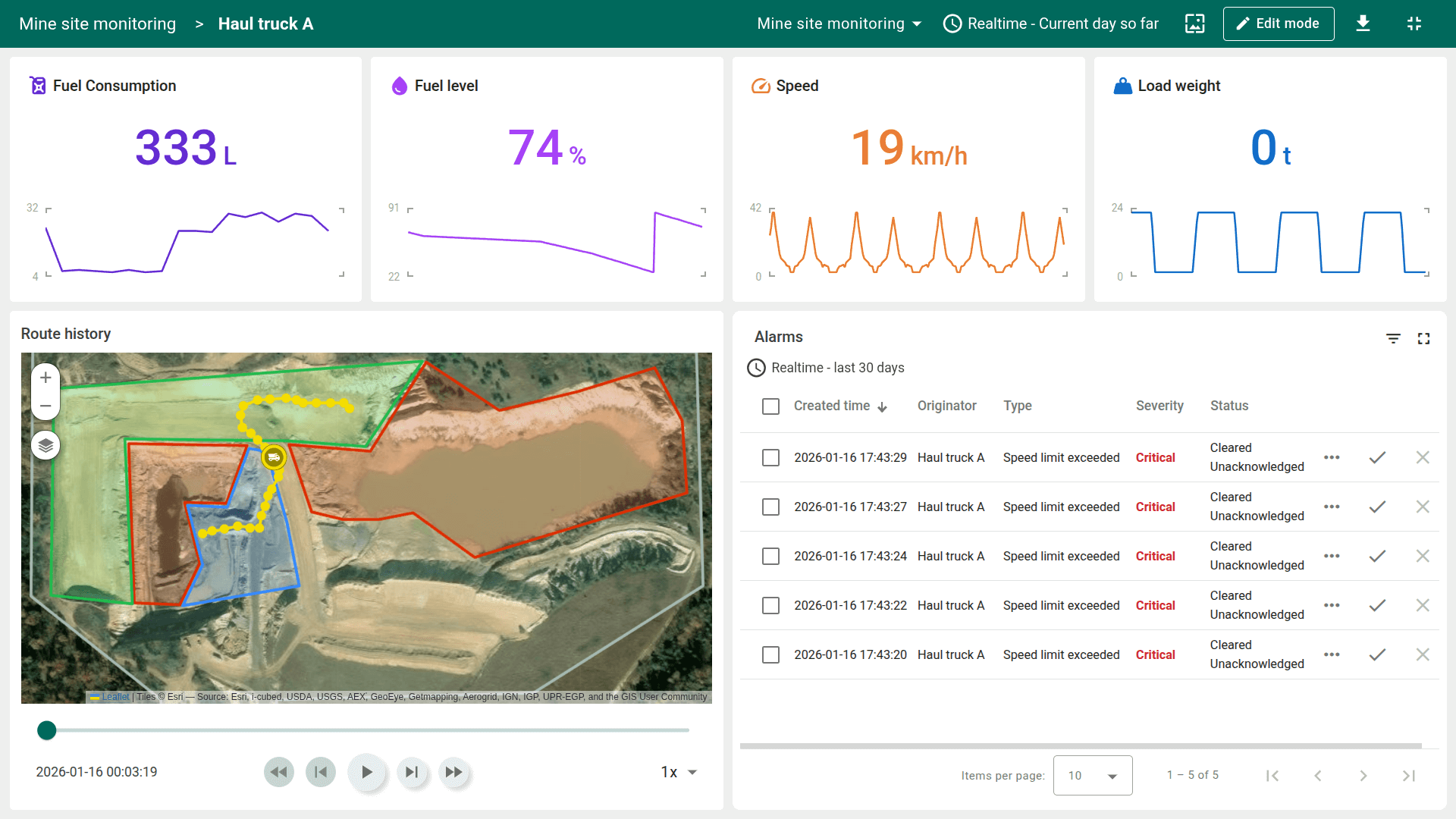Click the route timeline slider handle
Screen dimensions: 1456x819
click(47, 730)
